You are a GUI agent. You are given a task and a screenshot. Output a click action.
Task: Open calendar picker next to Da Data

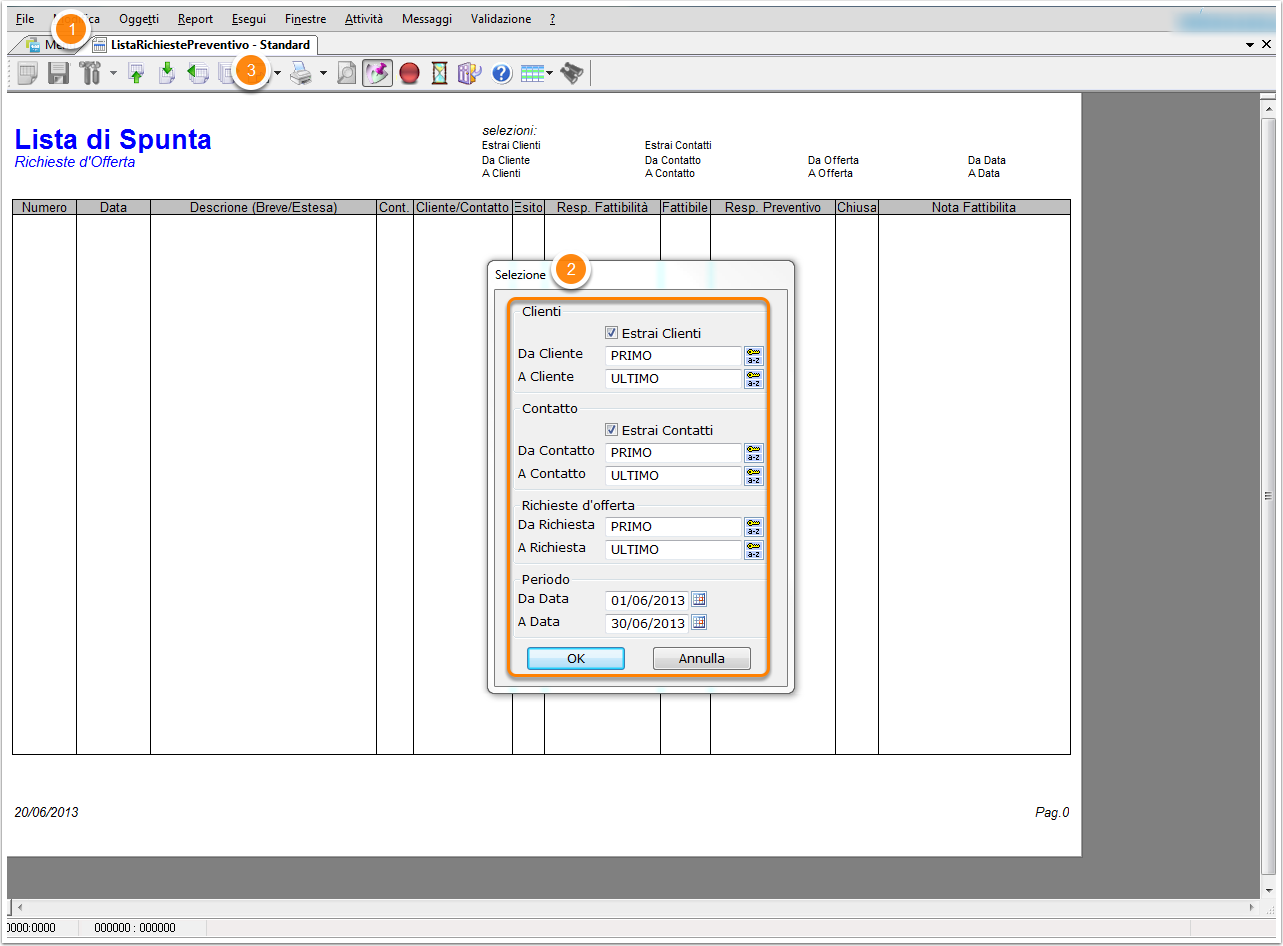(x=699, y=599)
